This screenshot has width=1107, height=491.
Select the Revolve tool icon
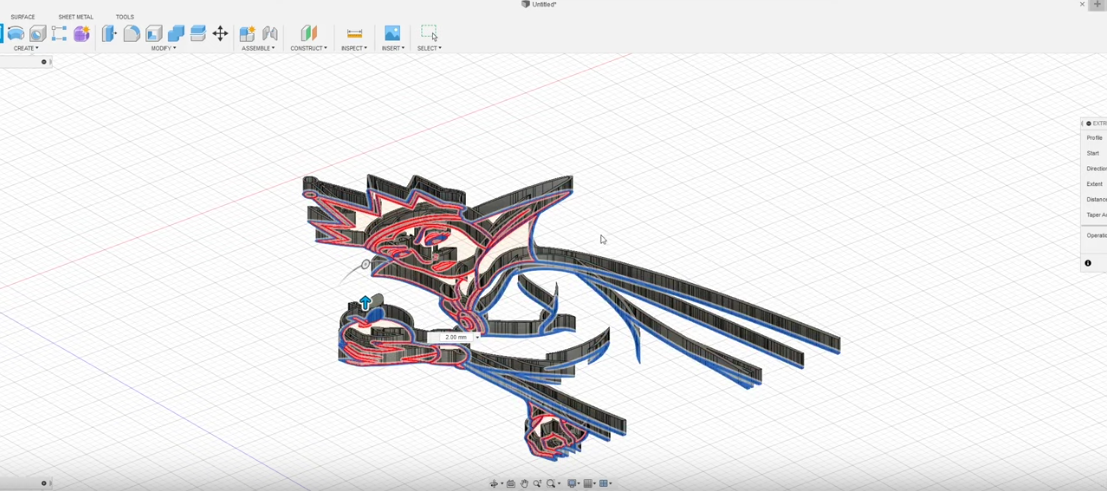16,33
